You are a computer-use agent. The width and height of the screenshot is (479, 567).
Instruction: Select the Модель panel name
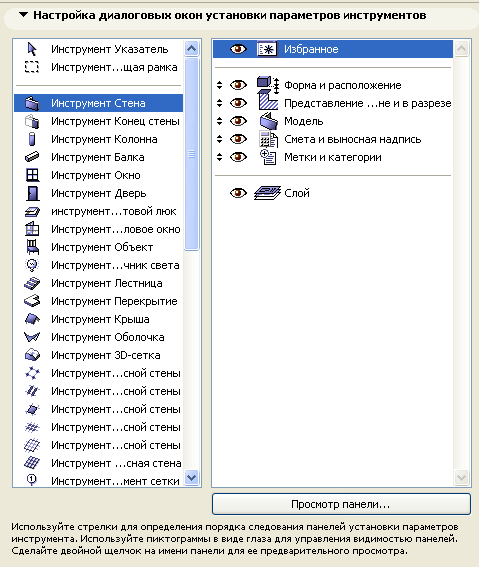coord(304,121)
